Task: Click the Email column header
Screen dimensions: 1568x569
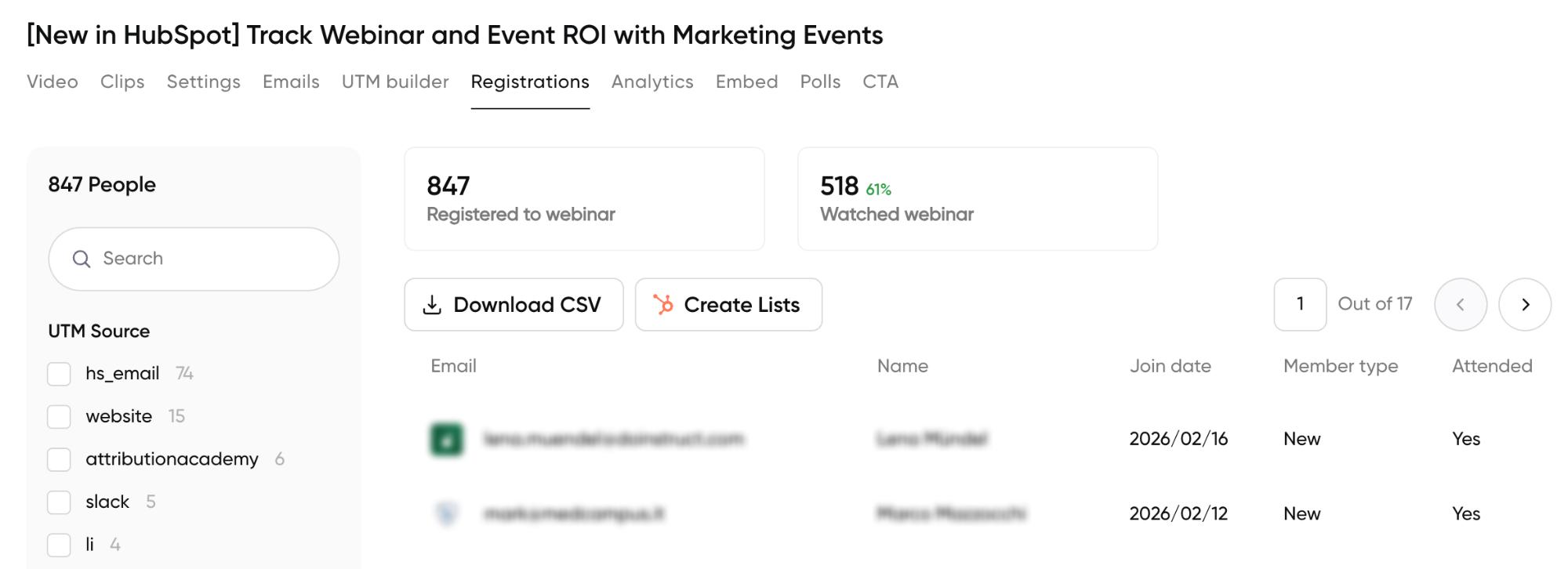Action: coord(454,366)
